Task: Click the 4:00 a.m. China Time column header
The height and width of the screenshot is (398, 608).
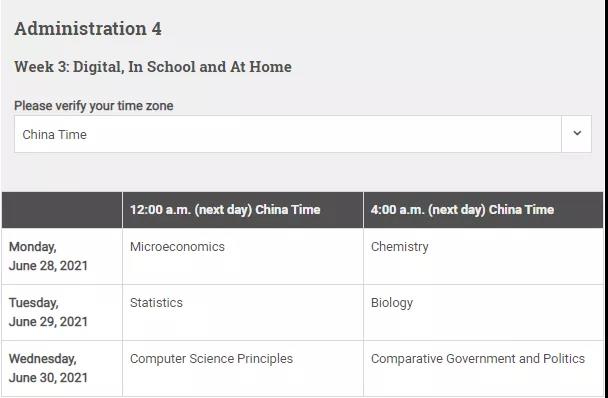Action: (x=484, y=210)
